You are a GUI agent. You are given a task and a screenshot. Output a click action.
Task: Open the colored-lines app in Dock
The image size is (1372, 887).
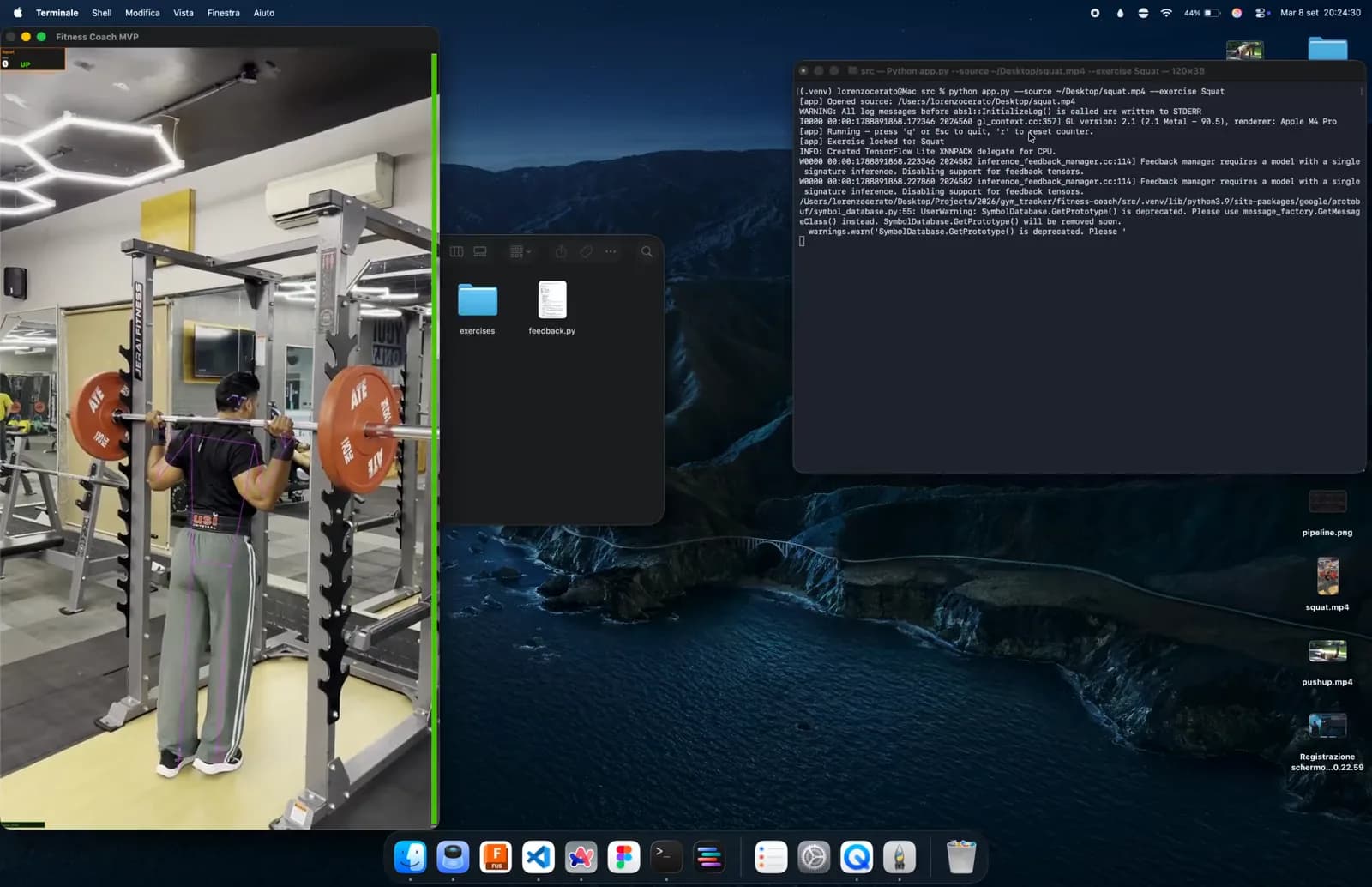[709, 856]
